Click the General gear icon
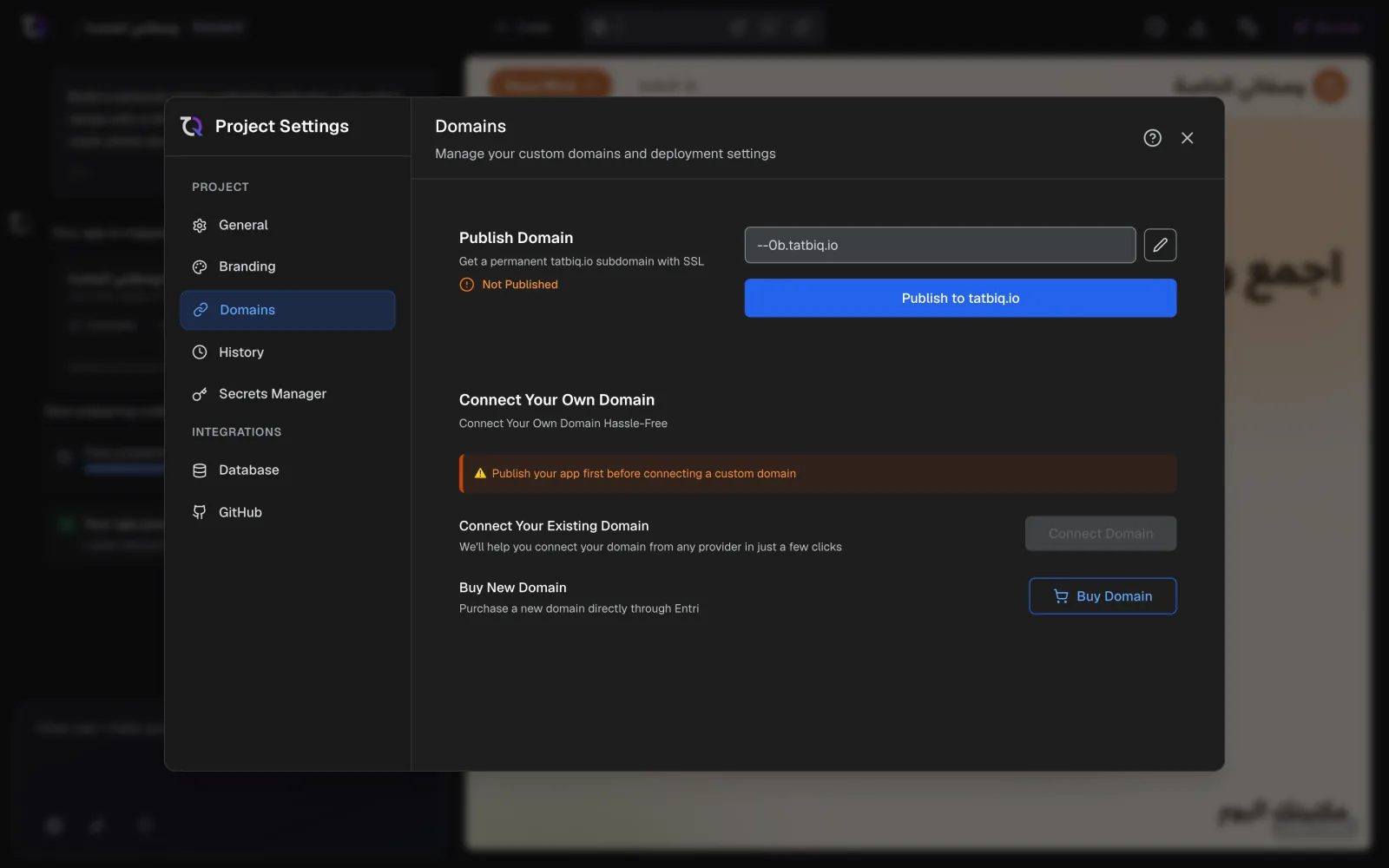This screenshot has width=1389, height=868. pos(200,226)
